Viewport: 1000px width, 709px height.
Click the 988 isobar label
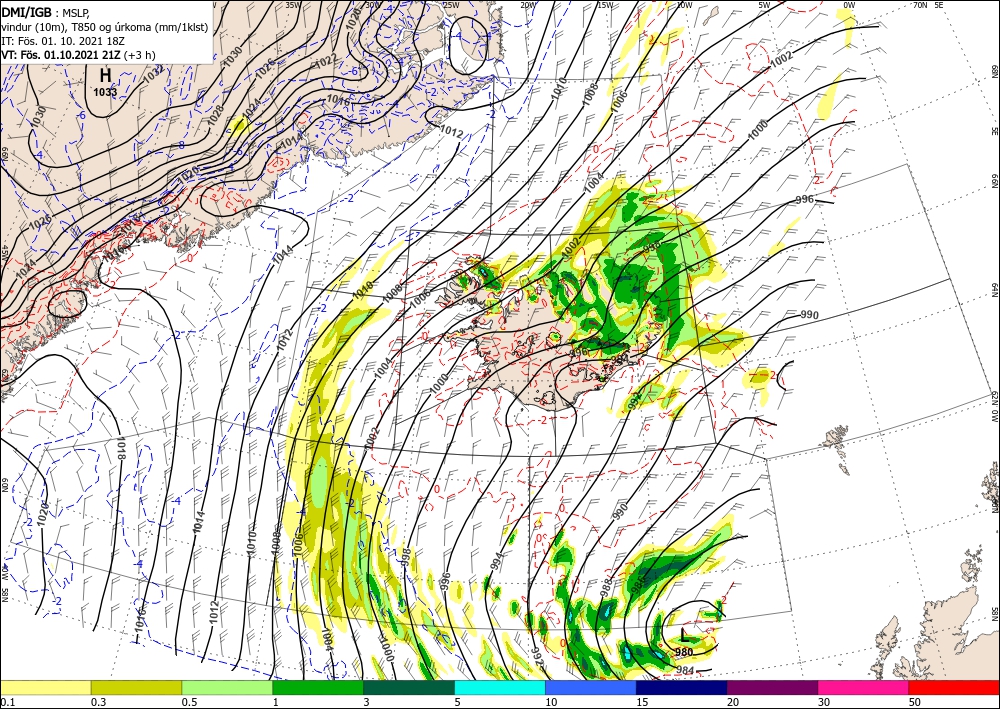[607, 587]
